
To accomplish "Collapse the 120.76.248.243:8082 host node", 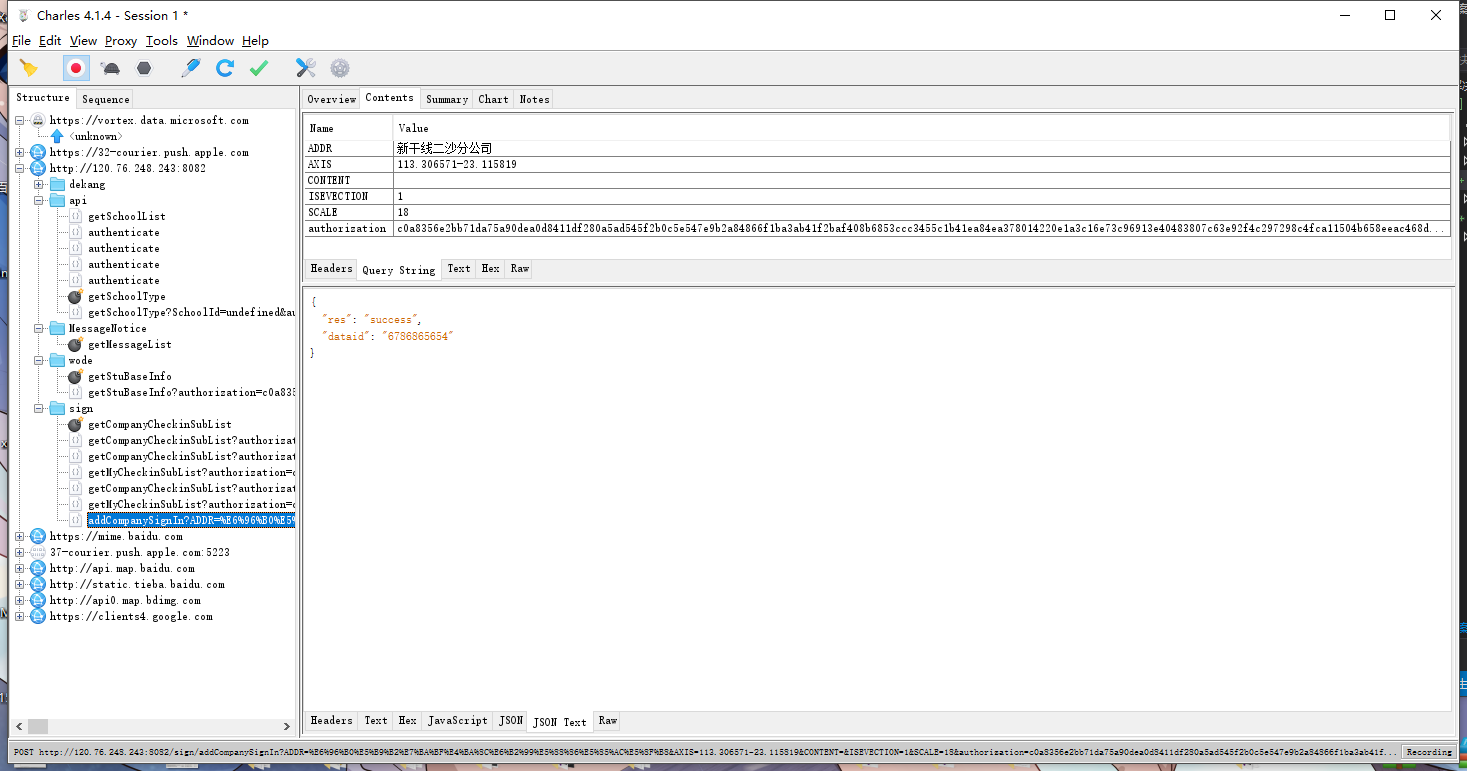I will click(20, 168).
